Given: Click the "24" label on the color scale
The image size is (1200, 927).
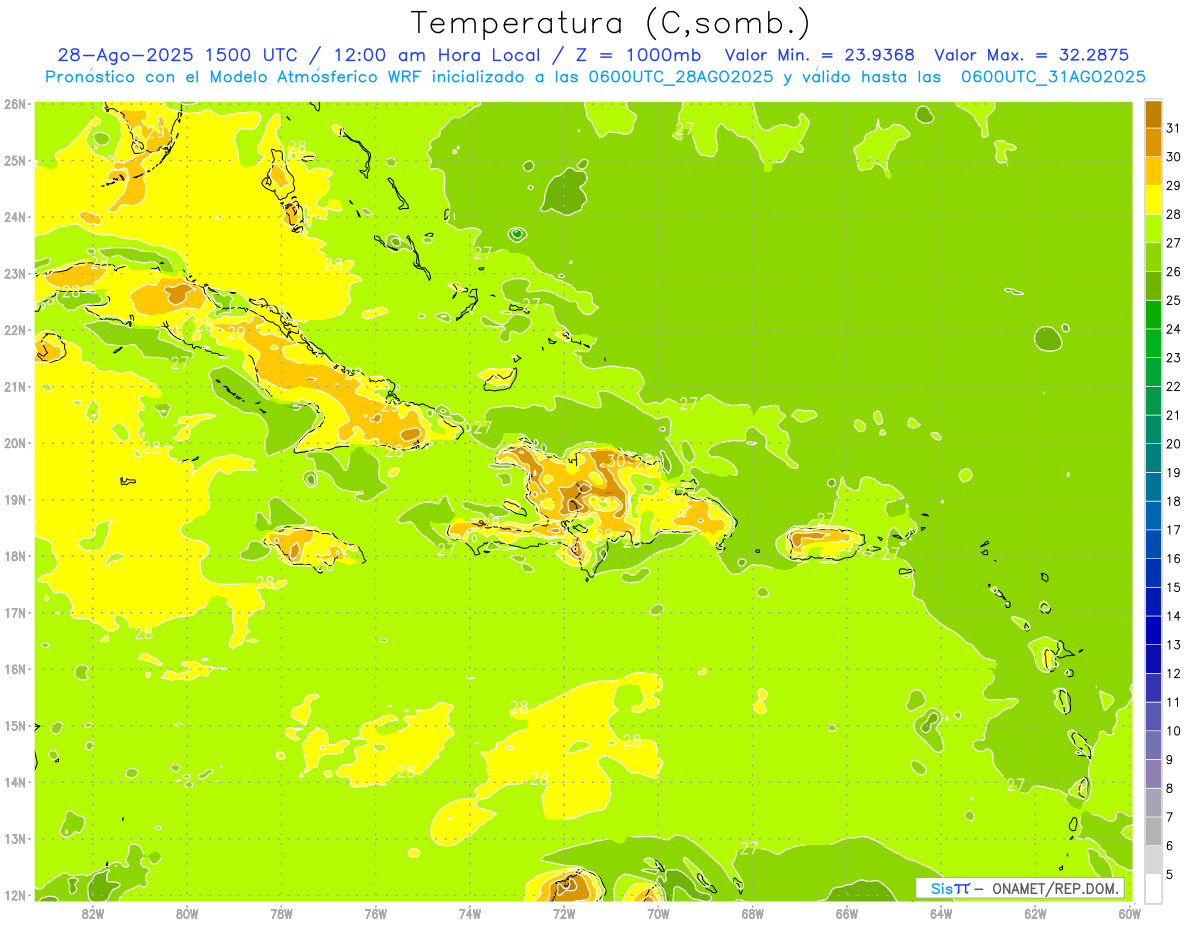Looking at the screenshot, I should [x=1173, y=329].
